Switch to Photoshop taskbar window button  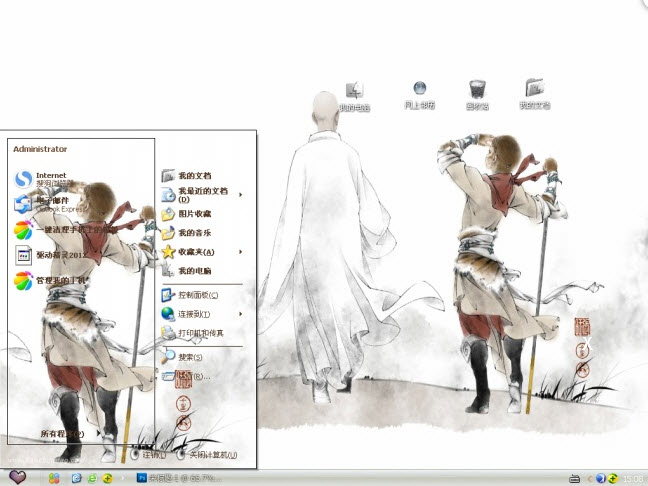pos(179,478)
